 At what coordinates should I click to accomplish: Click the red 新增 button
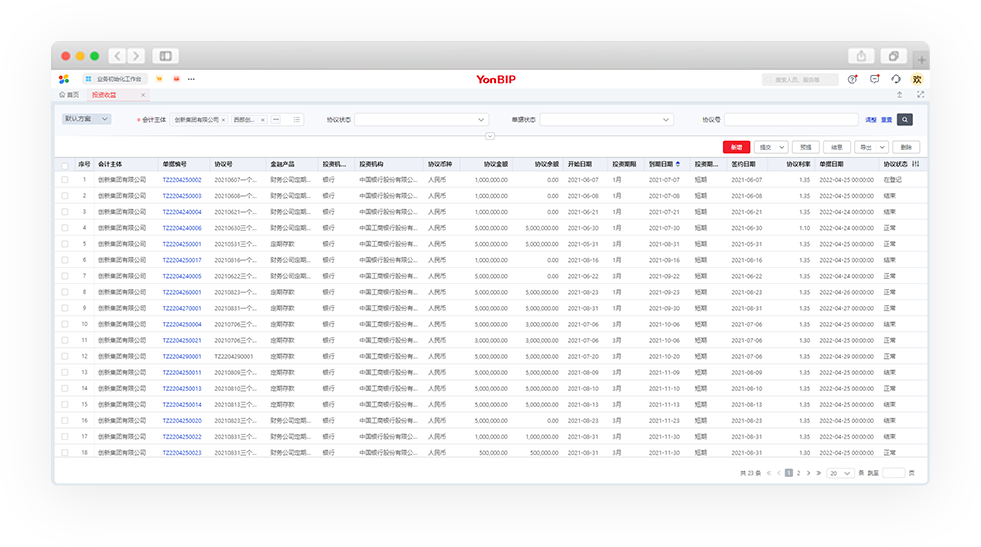point(736,147)
